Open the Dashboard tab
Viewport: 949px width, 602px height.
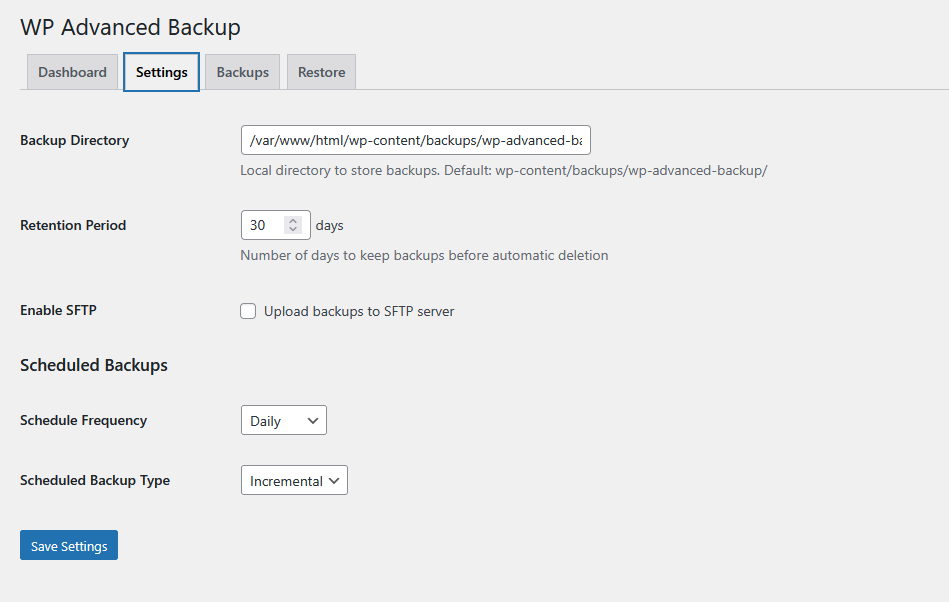(x=72, y=72)
